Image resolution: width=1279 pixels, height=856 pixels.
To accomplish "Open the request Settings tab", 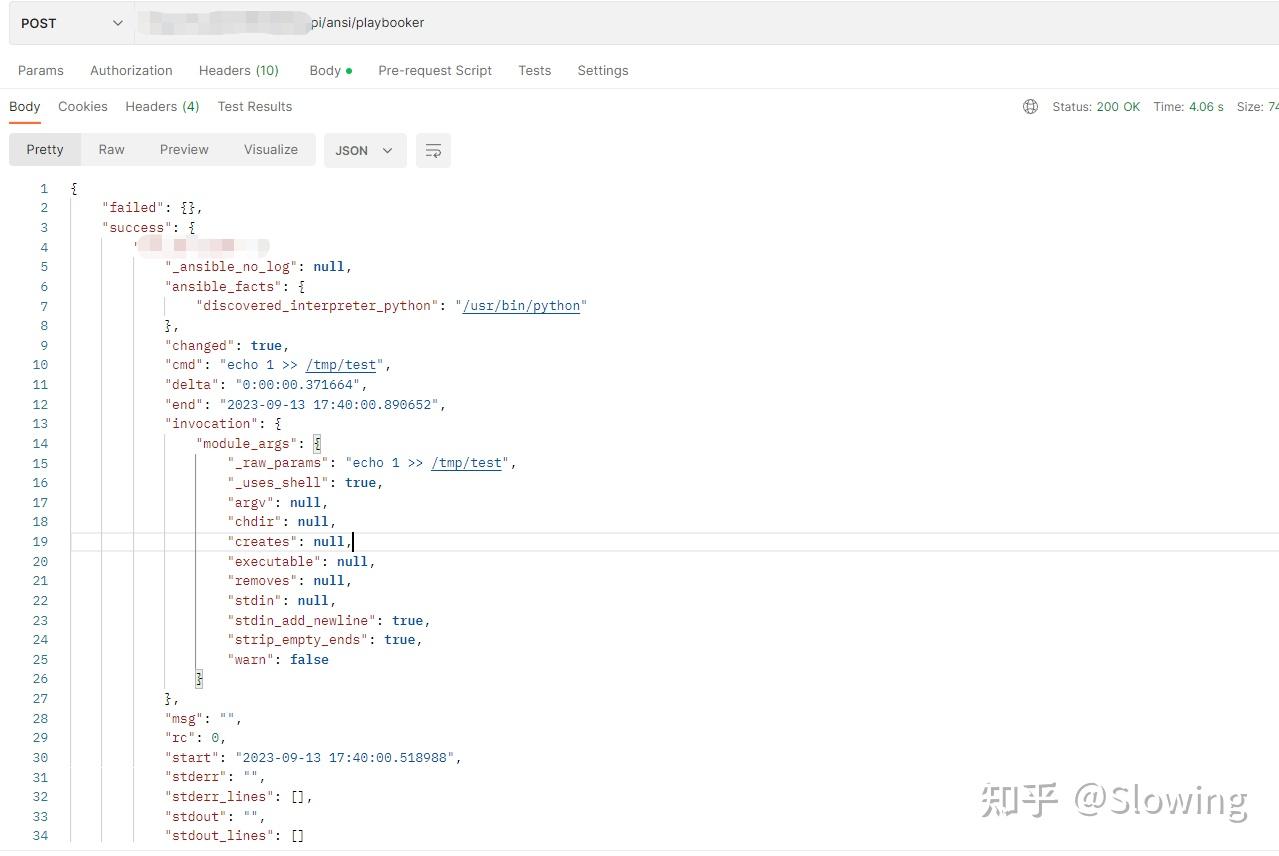I will (x=602, y=70).
